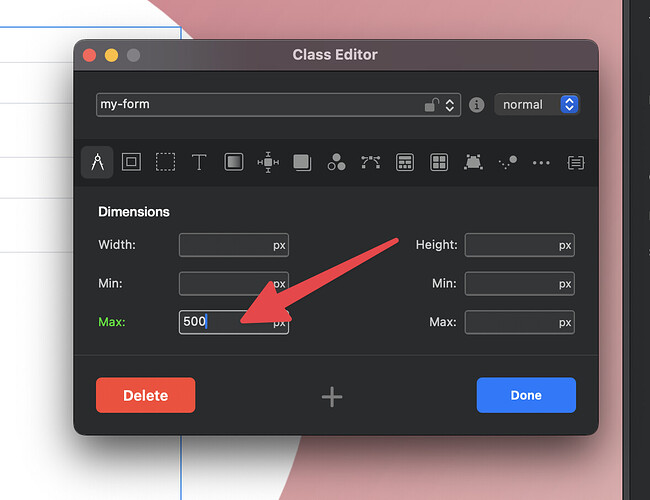Screen dimensions: 650x500
Task: Open the grid layout icon tab
Action: pyautogui.click(x=439, y=162)
